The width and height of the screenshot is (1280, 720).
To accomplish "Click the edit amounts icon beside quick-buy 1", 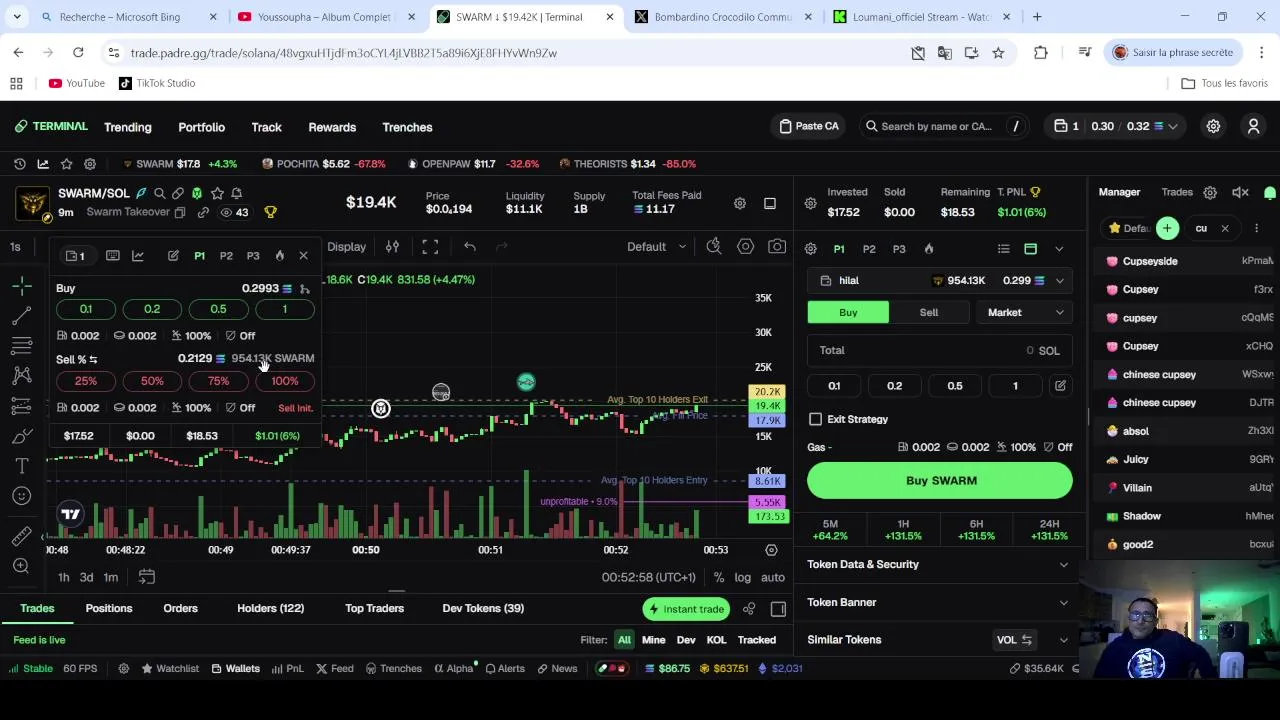I will (1060, 386).
